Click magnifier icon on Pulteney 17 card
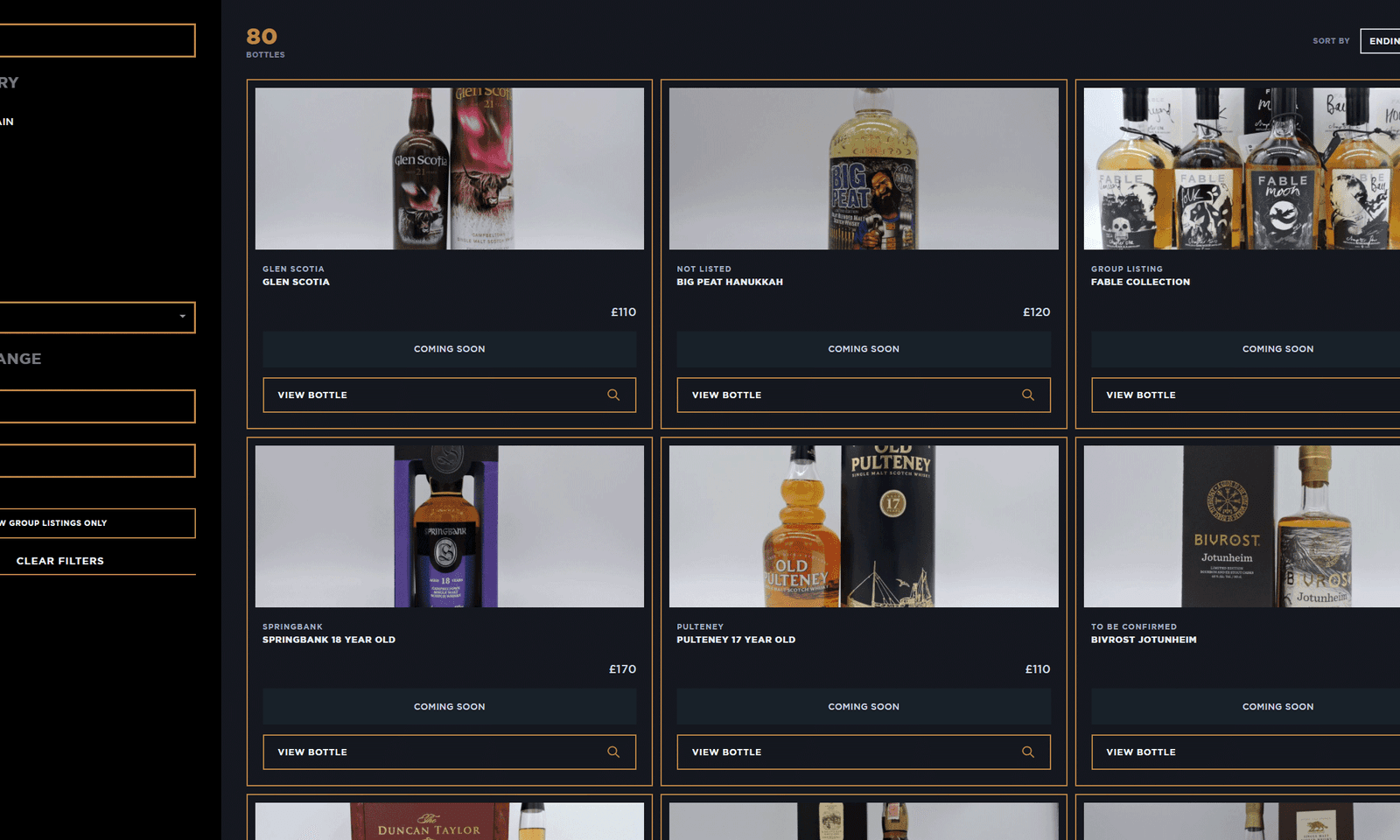The image size is (1400, 840). pos(1028,752)
